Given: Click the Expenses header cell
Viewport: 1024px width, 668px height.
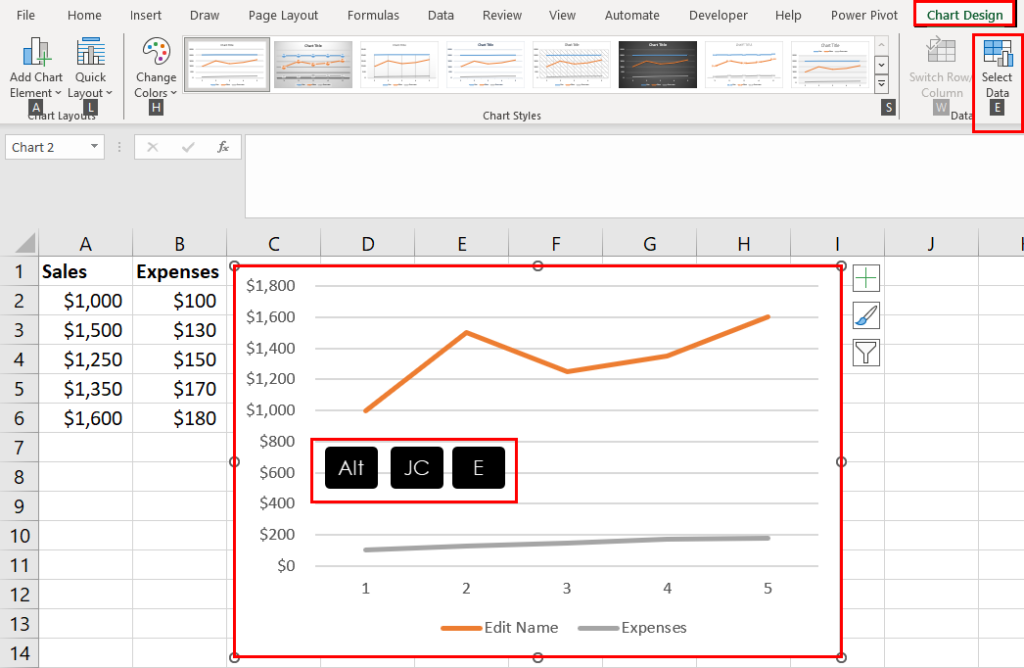Looking at the screenshot, I should click(x=180, y=271).
